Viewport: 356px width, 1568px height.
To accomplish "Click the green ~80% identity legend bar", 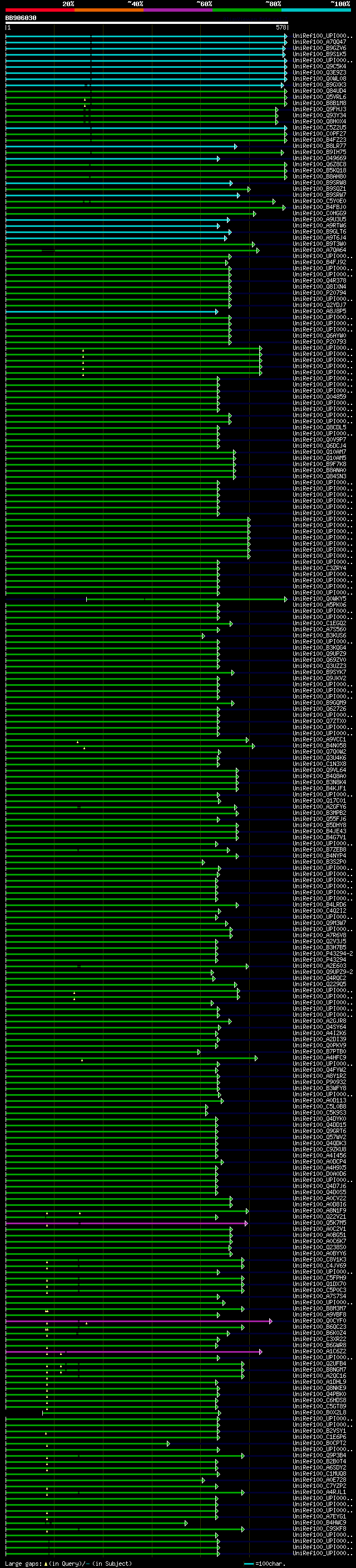I will click(x=247, y=10).
